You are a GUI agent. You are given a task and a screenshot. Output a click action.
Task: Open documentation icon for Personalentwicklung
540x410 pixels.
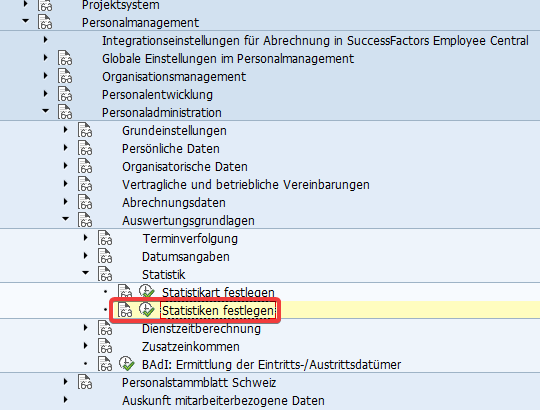pos(65,94)
